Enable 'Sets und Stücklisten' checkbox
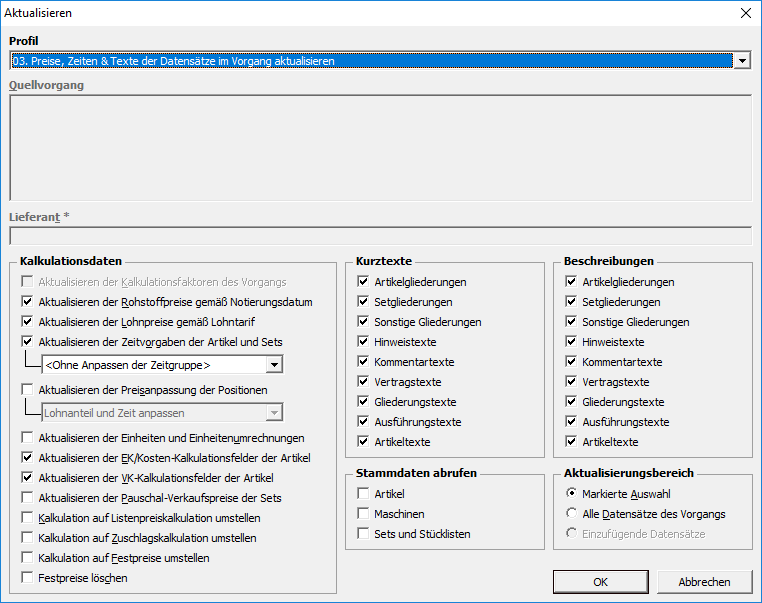Image resolution: width=762 pixels, height=603 pixels. (x=364, y=534)
